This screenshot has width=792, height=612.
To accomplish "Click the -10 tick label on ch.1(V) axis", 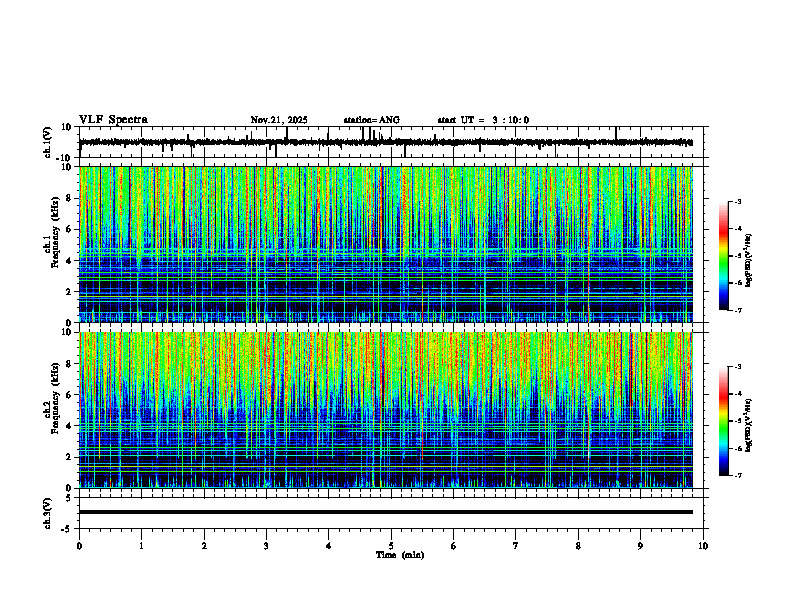I will (64, 158).
